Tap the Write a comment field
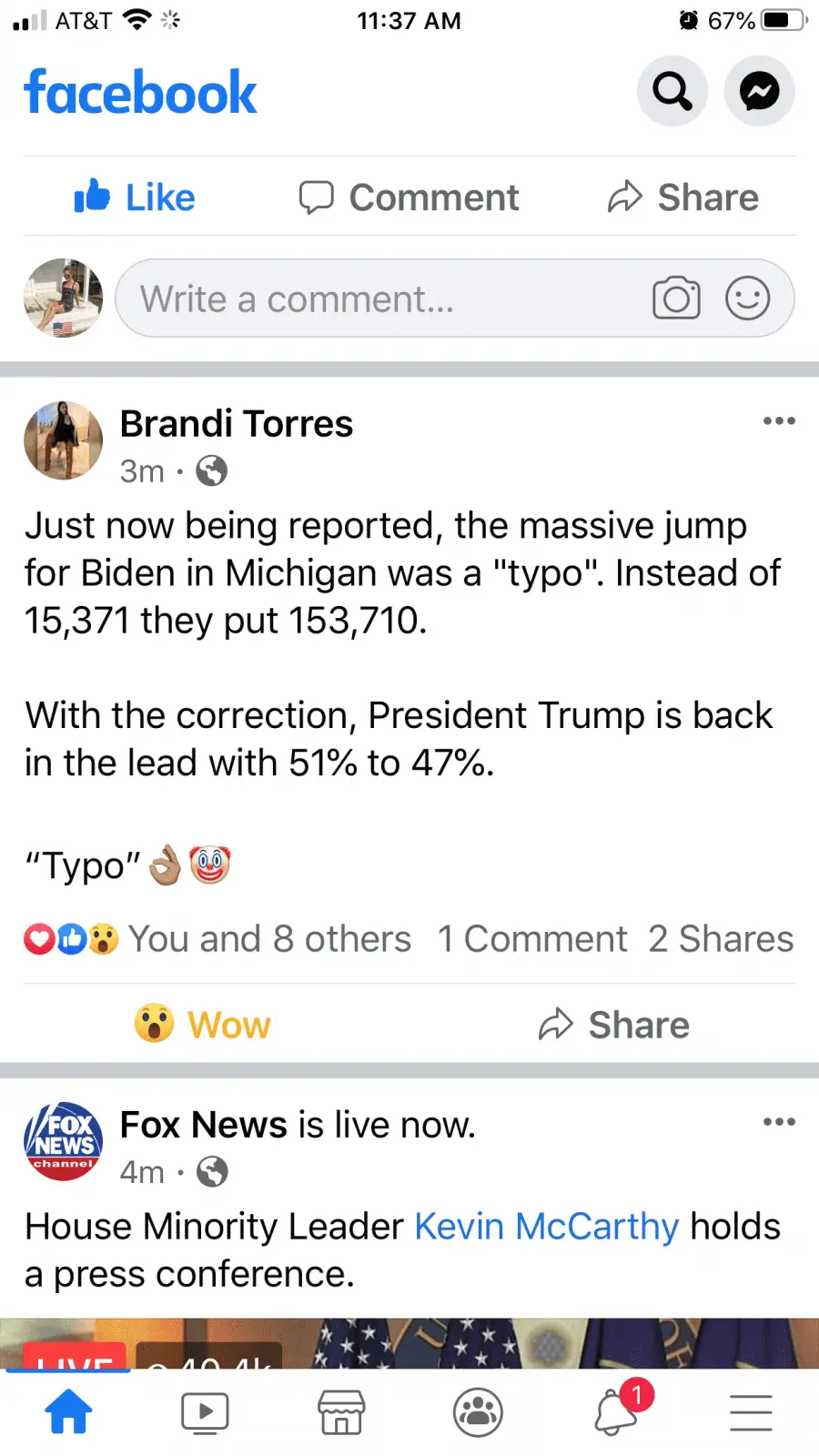The height and width of the screenshot is (1456, 819). pyautogui.click(x=382, y=298)
